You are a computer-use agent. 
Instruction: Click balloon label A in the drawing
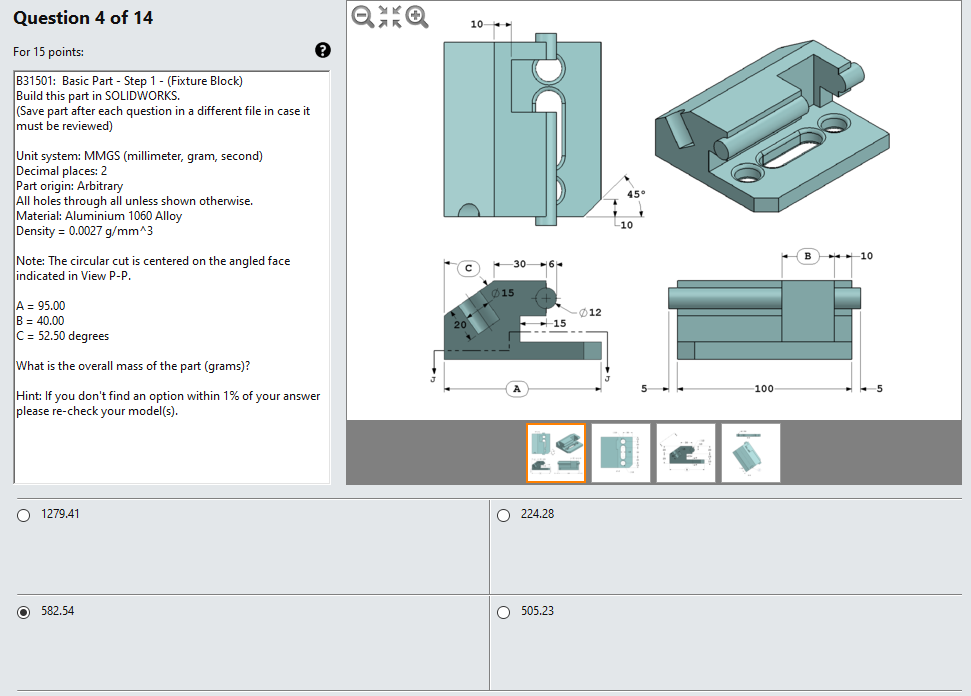(517, 388)
